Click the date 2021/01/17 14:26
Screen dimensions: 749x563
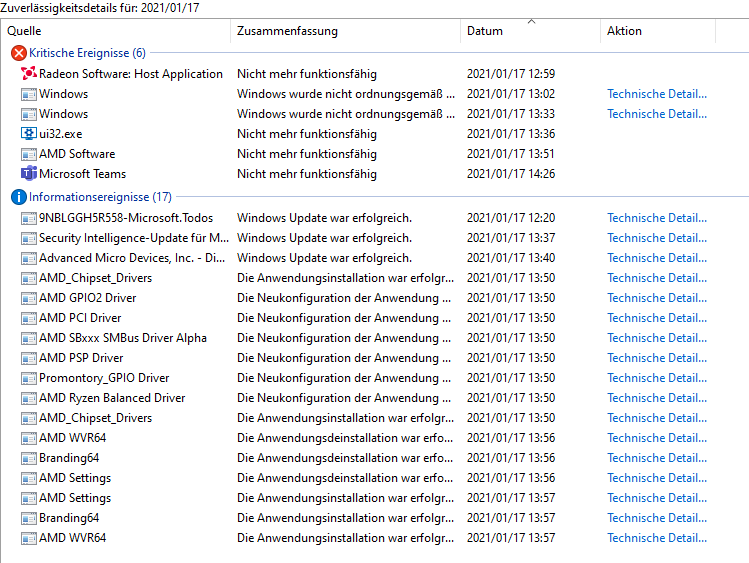click(511, 174)
